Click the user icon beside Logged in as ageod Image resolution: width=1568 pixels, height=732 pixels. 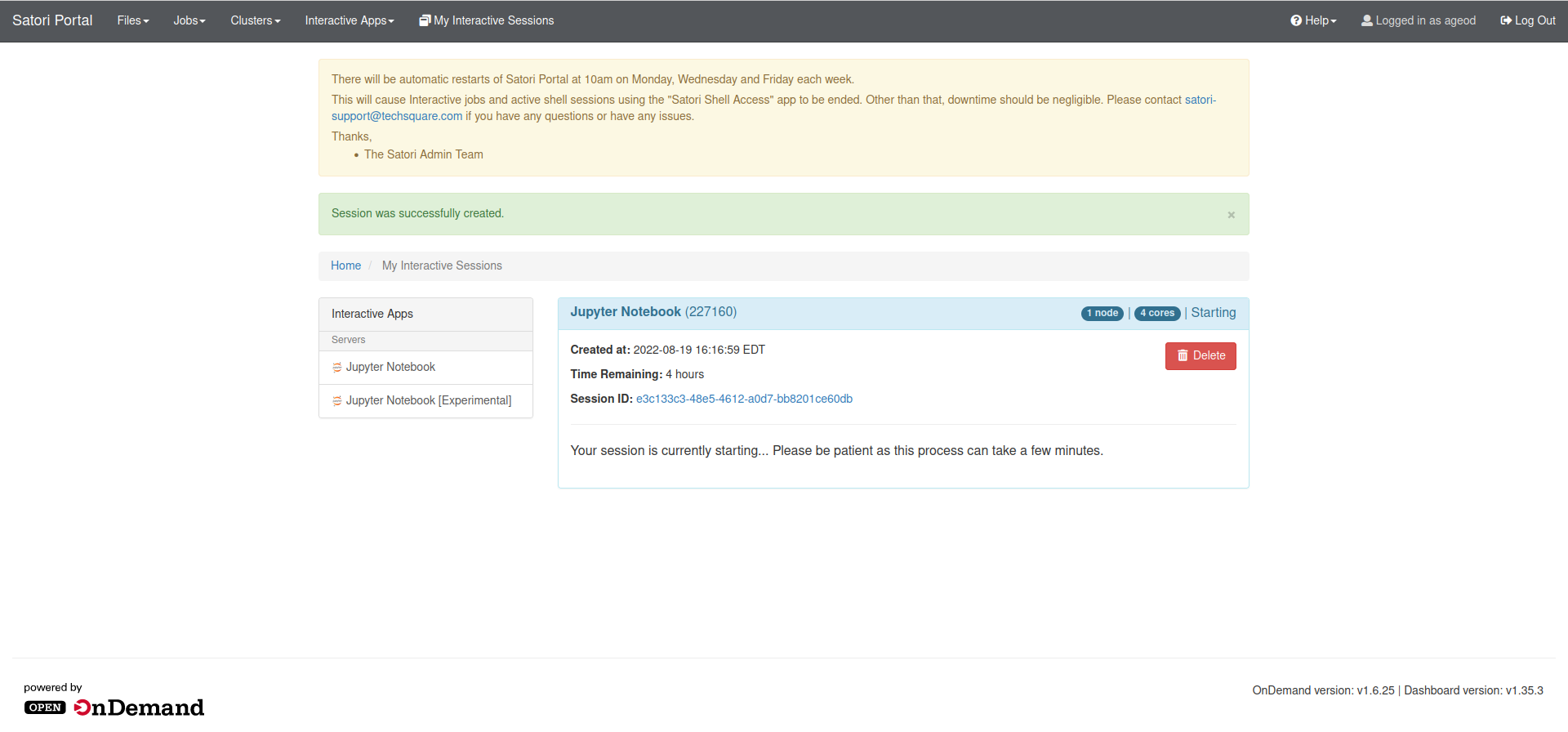1366,20
